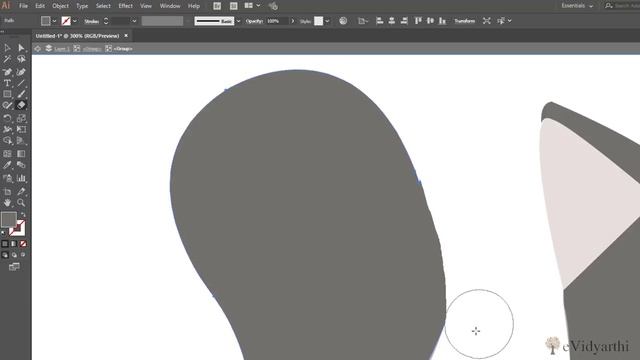
Task: Open the Window menu
Action: (x=170, y=6)
